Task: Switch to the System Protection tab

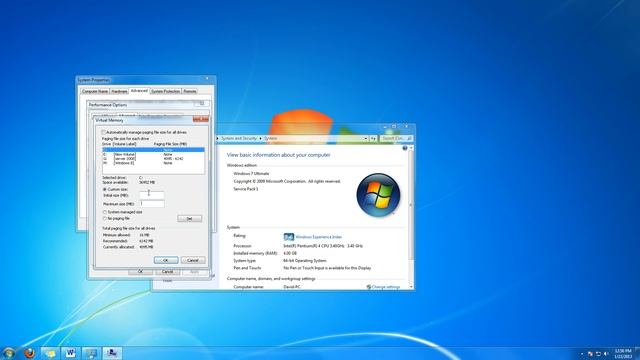Action: tap(166, 91)
